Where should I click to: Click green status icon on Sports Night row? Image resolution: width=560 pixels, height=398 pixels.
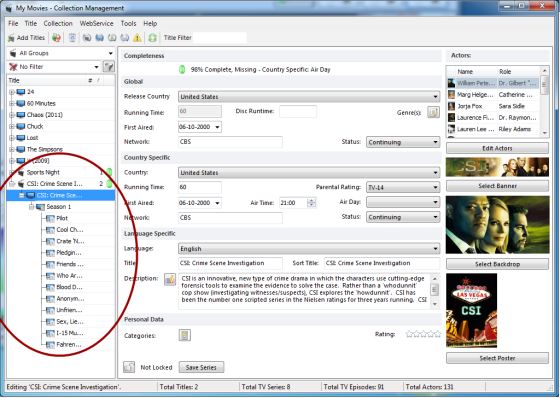[x=109, y=172]
